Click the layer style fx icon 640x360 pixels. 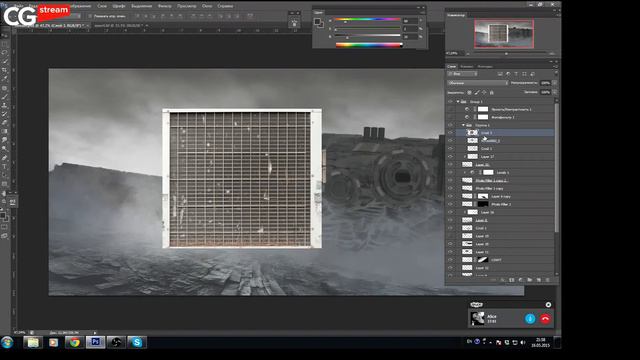(502, 280)
